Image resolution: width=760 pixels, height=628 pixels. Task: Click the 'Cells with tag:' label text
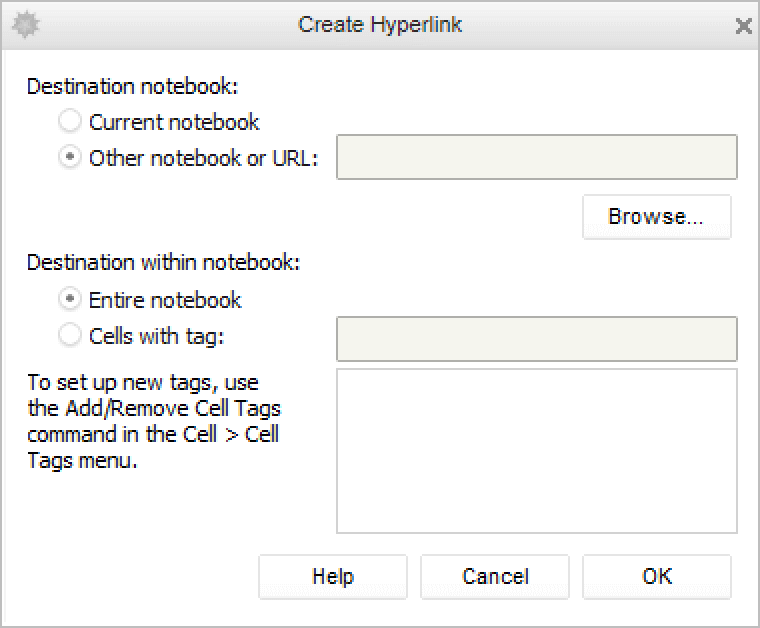[x=156, y=336]
